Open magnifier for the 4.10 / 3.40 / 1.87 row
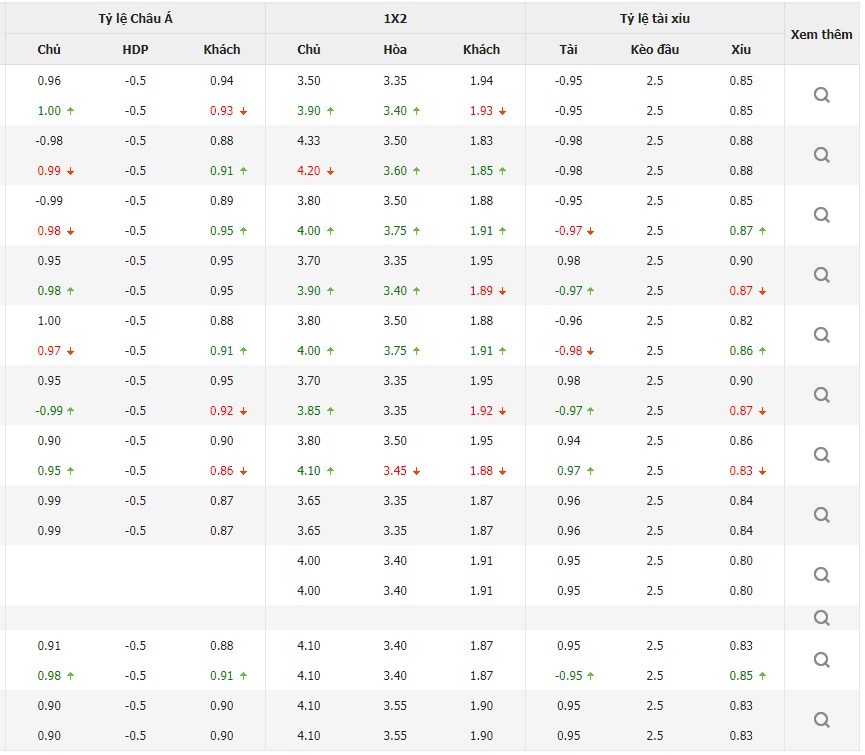 822,660
